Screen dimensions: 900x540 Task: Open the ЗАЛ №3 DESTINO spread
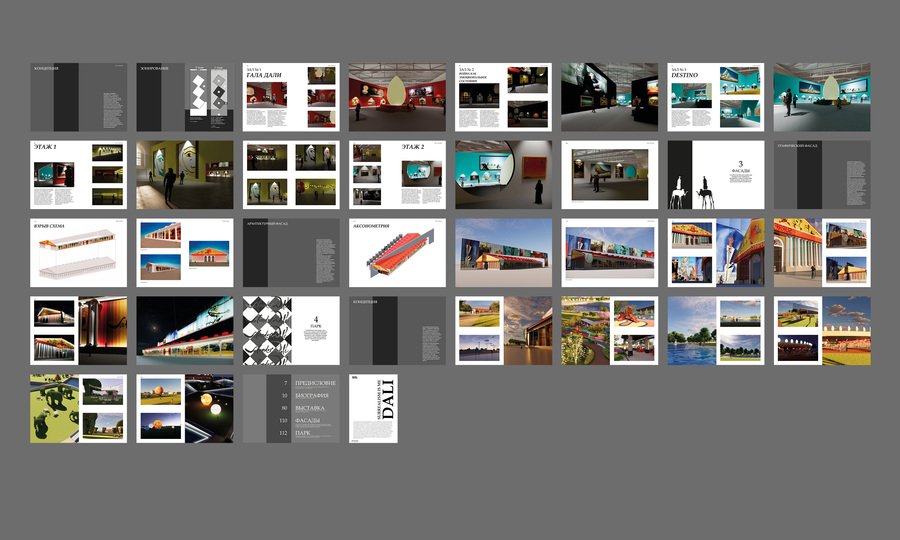(x=716, y=97)
